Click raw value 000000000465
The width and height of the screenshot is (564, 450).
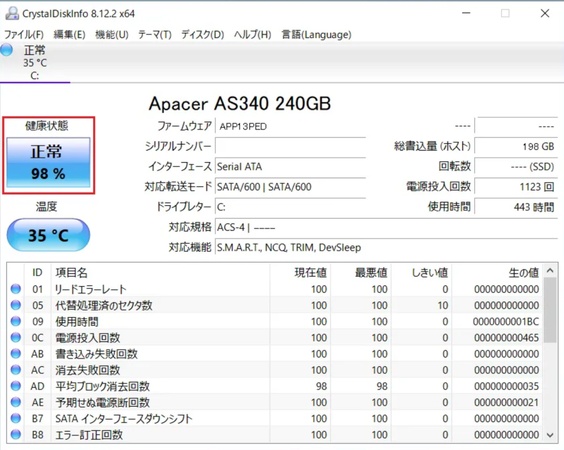pyautogui.click(x=506, y=337)
